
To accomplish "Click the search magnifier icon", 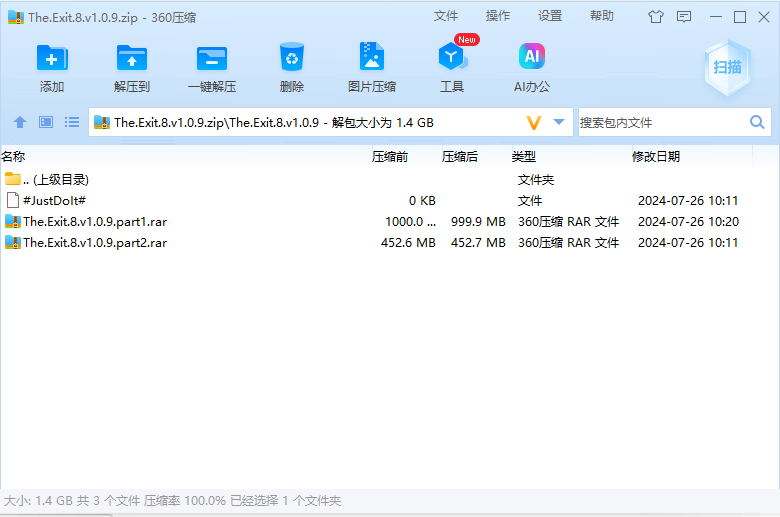I will click(757, 122).
